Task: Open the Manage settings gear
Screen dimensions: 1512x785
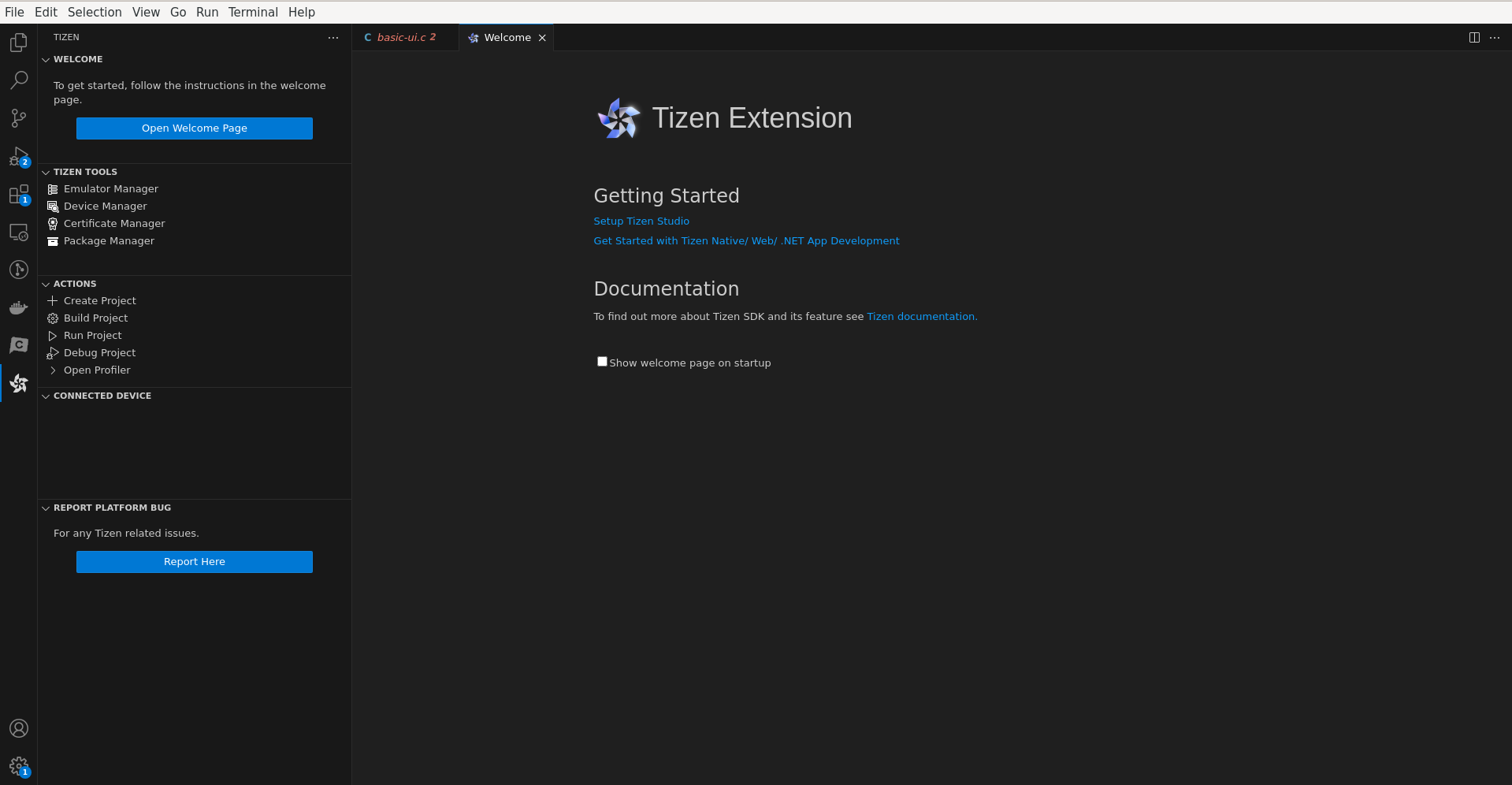Action: 18,766
